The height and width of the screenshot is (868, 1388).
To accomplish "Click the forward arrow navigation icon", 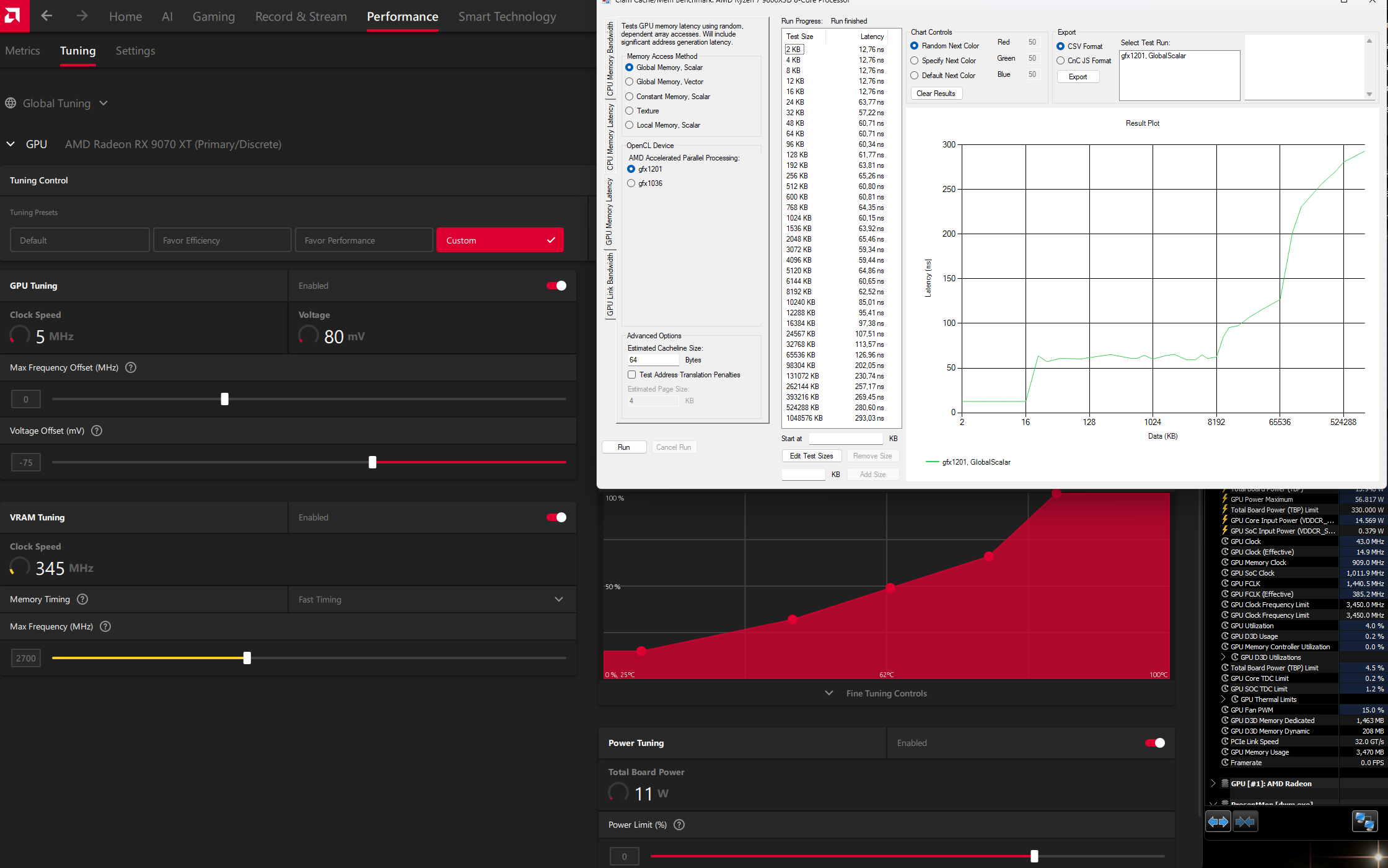I will point(82,16).
